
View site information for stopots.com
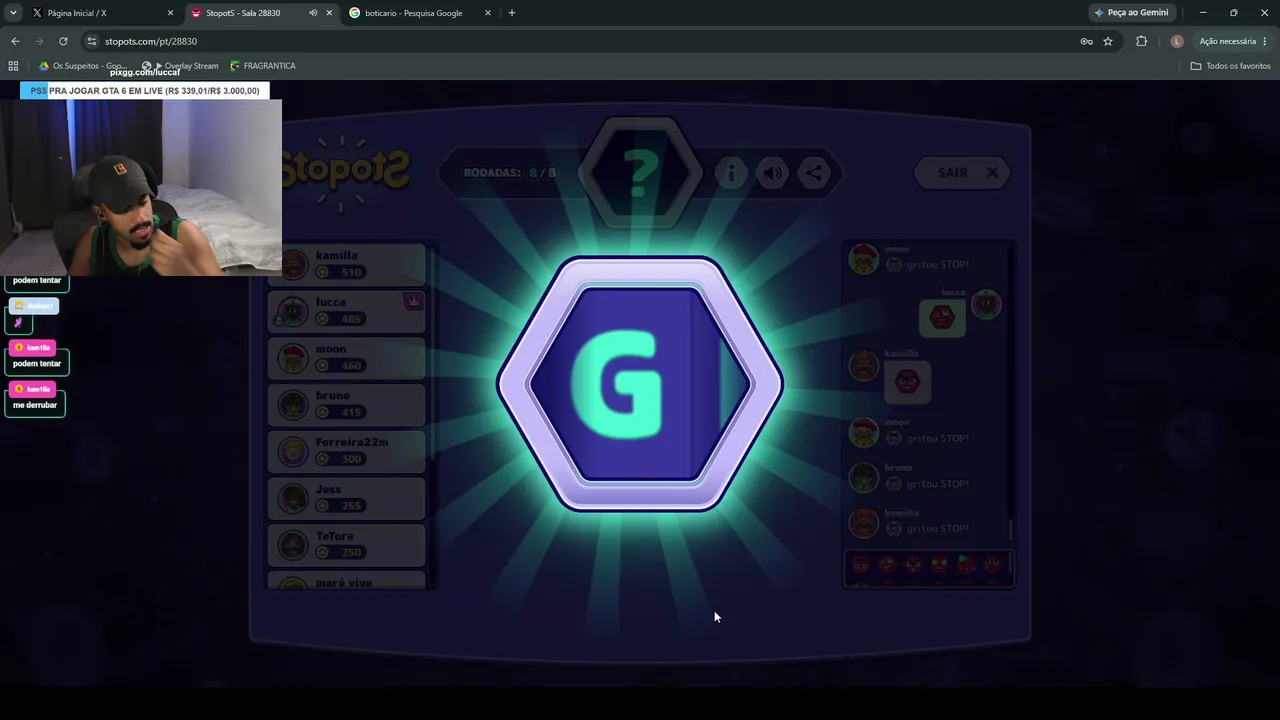point(92,41)
